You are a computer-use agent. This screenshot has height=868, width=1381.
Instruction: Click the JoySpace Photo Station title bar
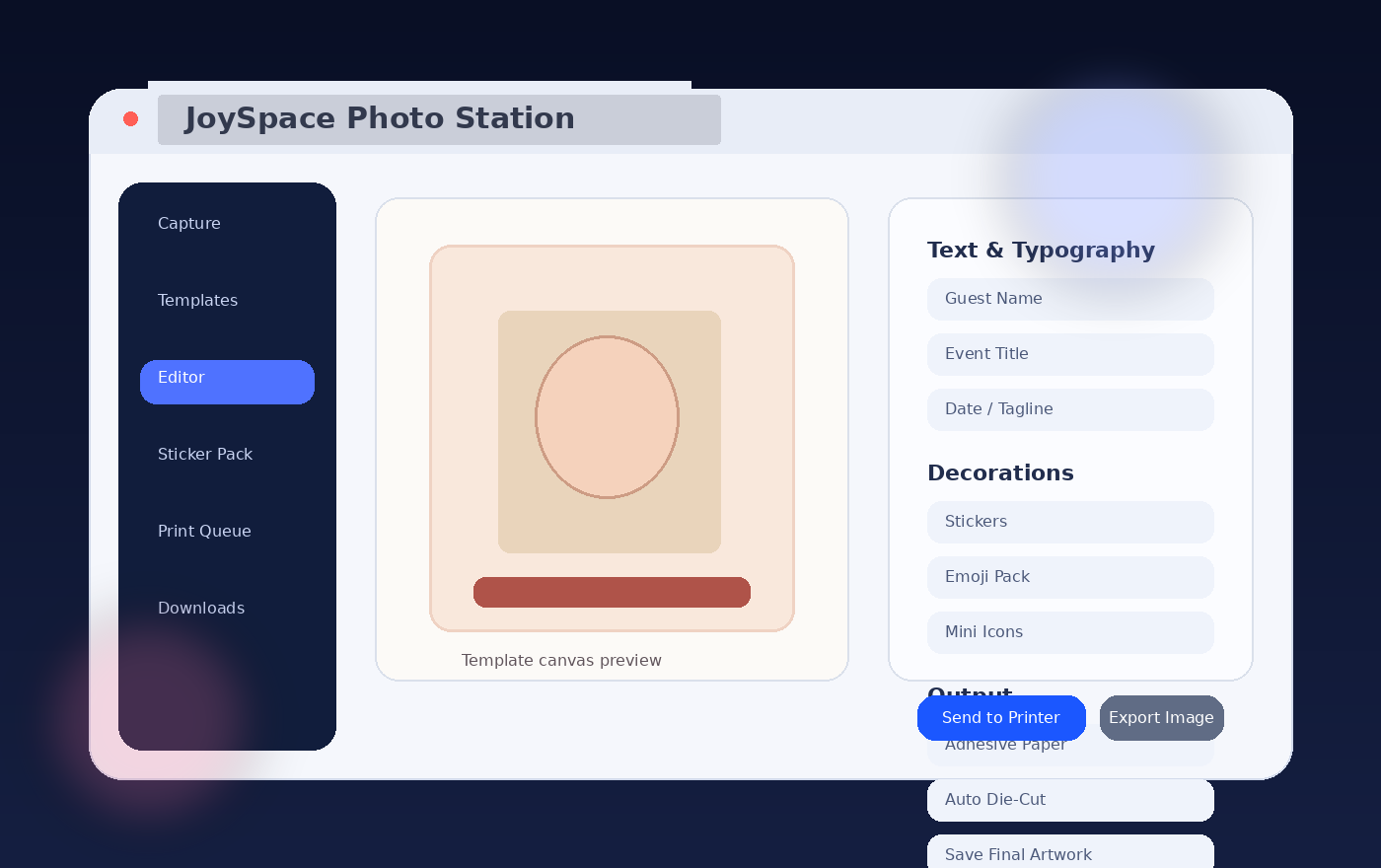point(439,119)
